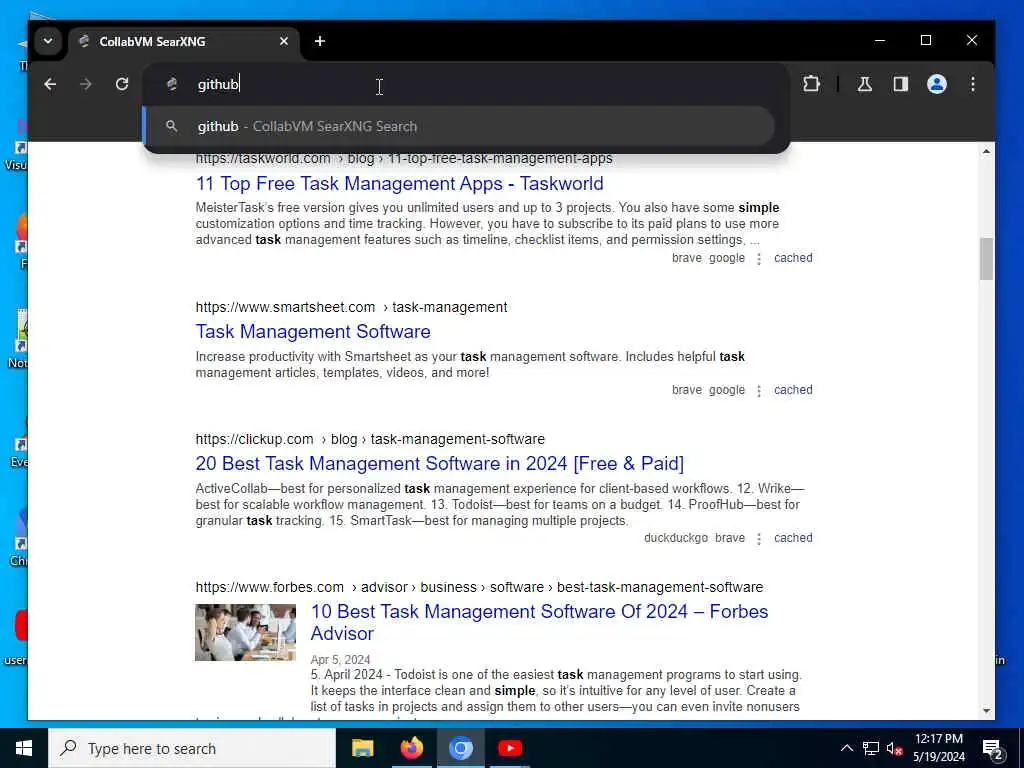
Task: Open the Windows Start menu
Action: (24, 748)
